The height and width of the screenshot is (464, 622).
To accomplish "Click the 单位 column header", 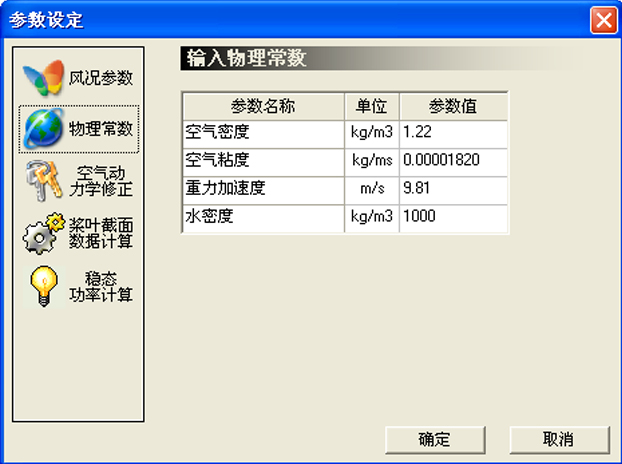I will 372,106.
